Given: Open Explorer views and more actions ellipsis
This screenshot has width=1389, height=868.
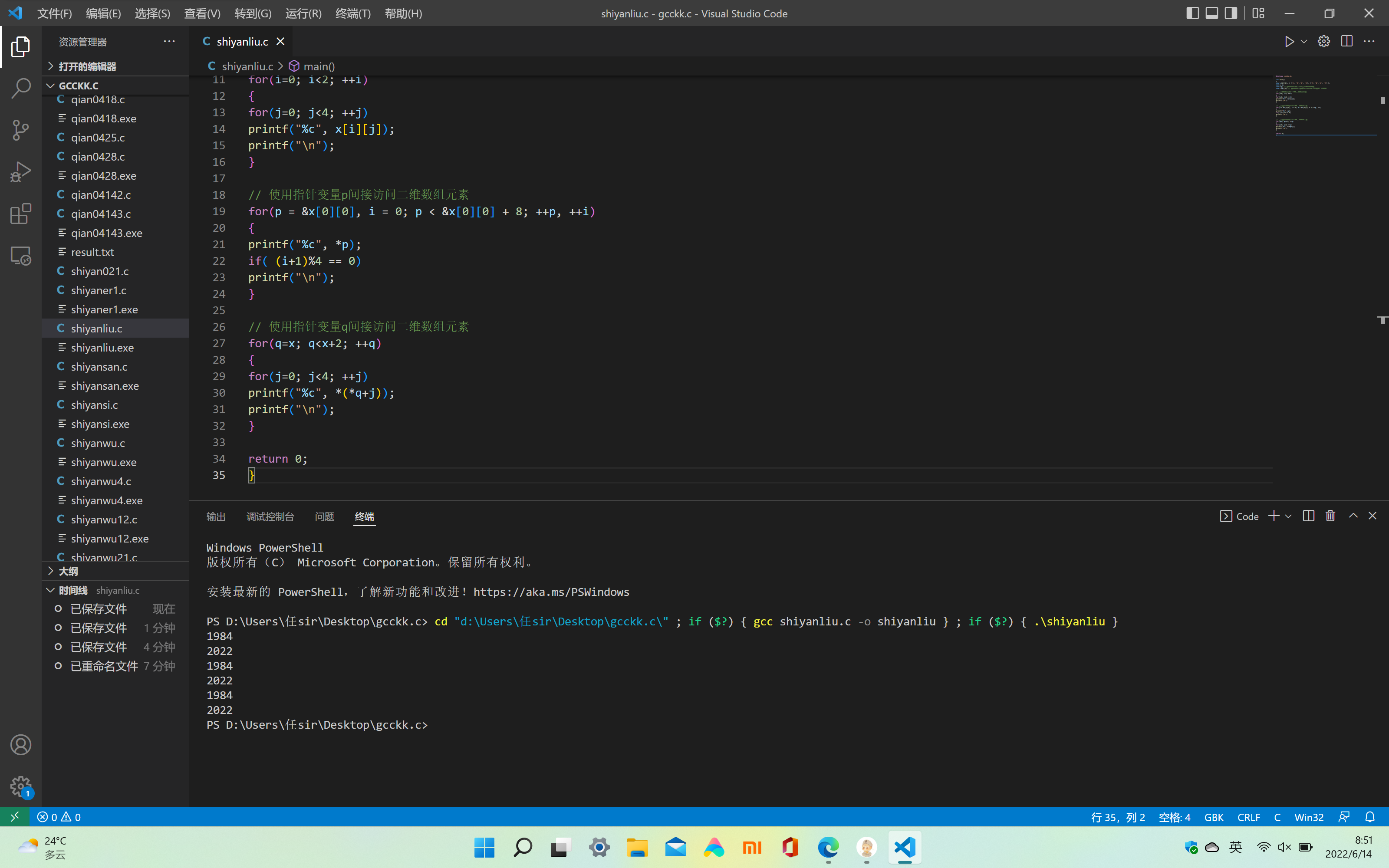Looking at the screenshot, I should [169, 41].
